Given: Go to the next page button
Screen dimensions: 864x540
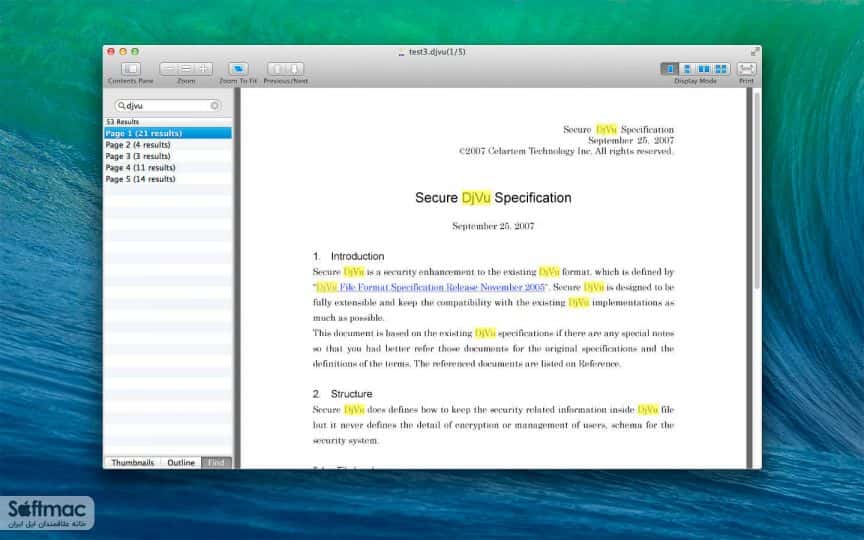Looking at the screenshot, I should 295,69.
